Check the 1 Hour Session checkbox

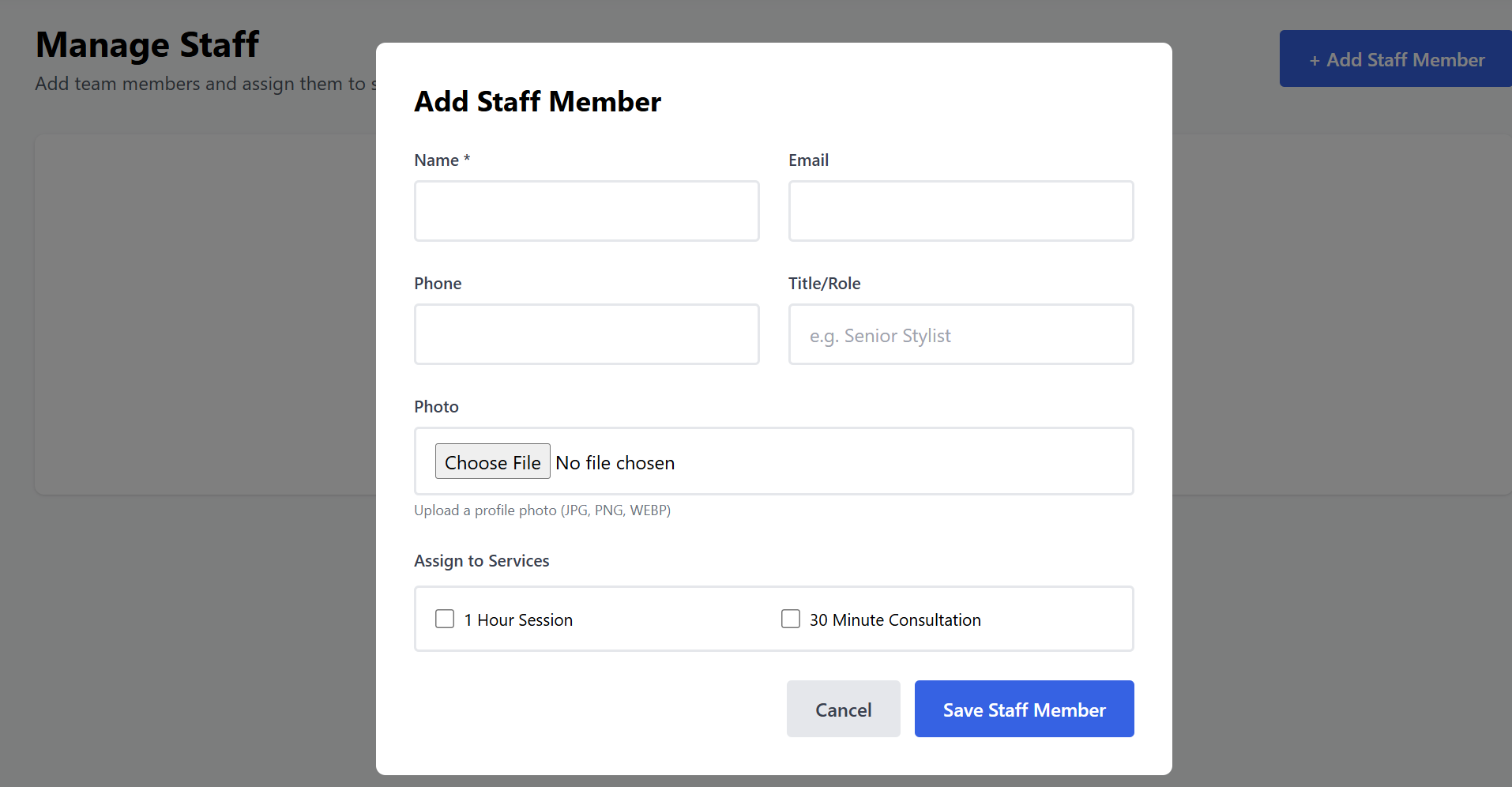coord(445,619)
